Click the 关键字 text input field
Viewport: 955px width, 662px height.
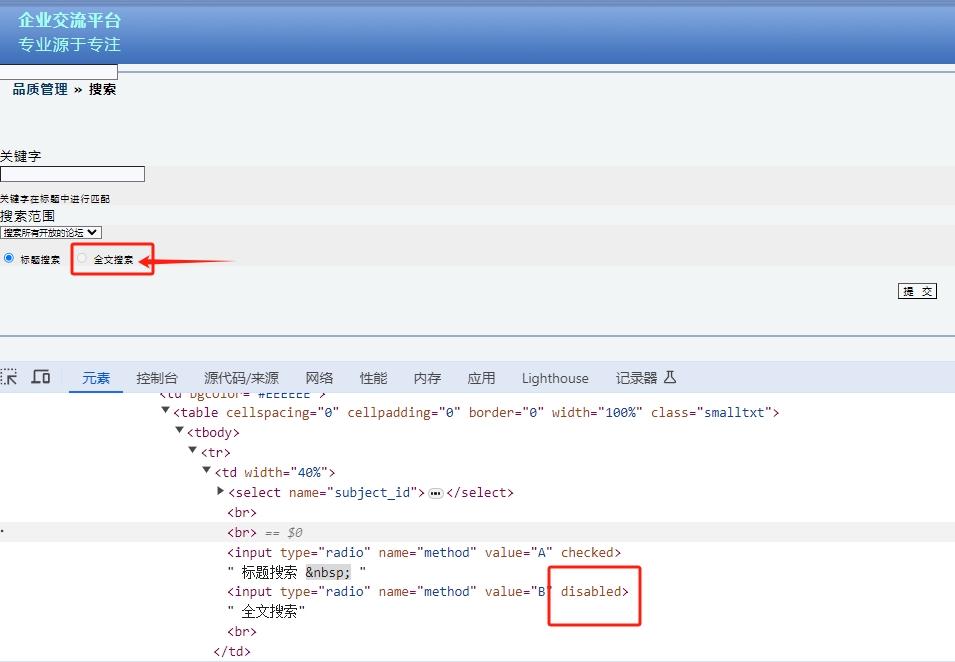(72, 174)
